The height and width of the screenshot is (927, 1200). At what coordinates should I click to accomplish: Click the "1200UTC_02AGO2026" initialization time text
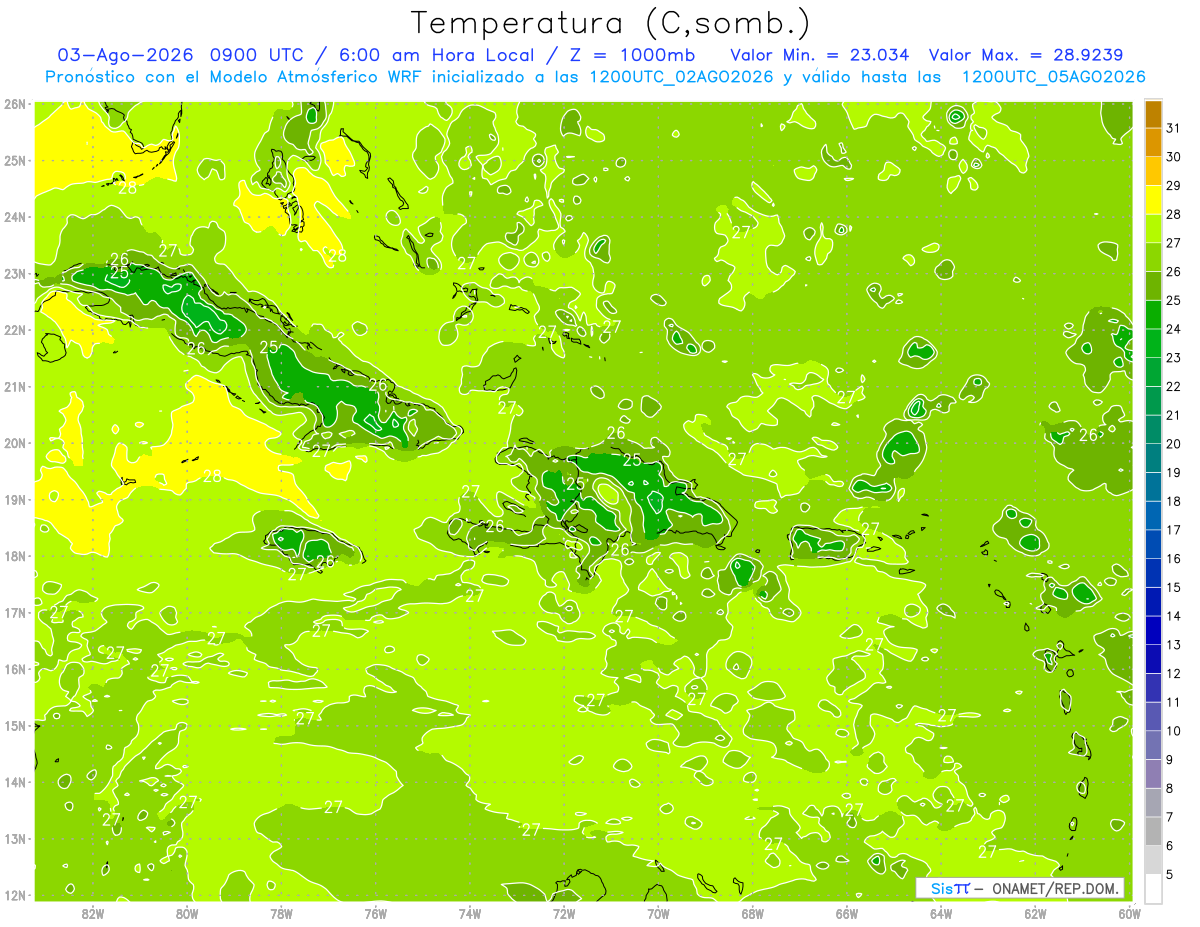pyautogui.click(x=681, y=77)
